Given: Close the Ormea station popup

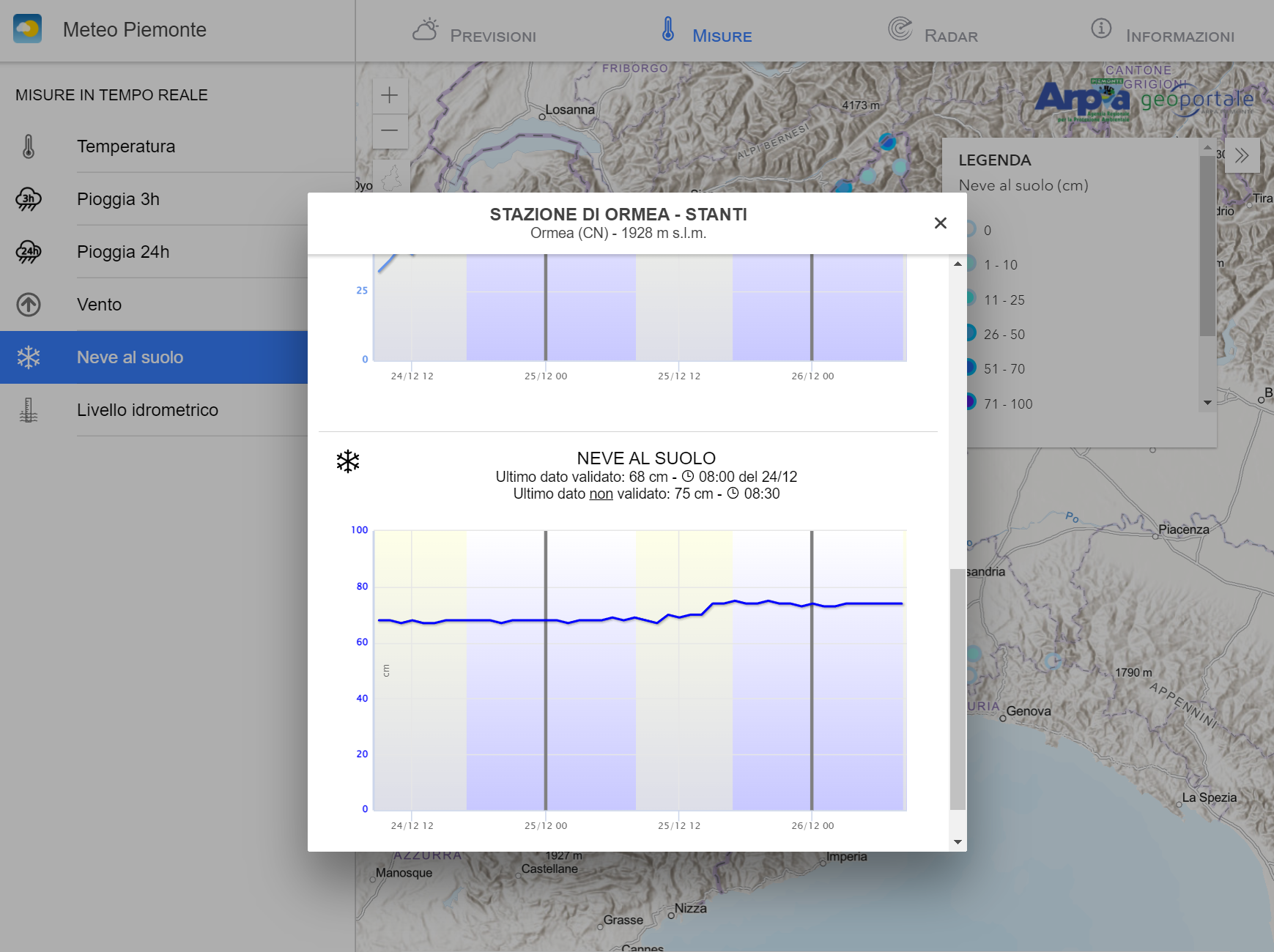Looking at the screenshot, I should click(x=941, y=223).
